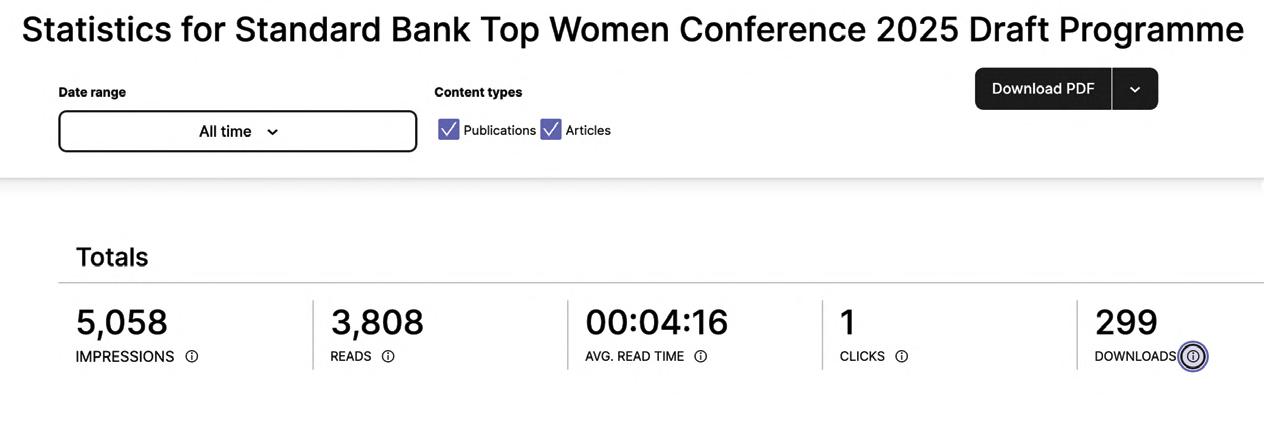Open the All time date range dropdown
Viewport: 1264px width, 422px height.
[238, 131]
